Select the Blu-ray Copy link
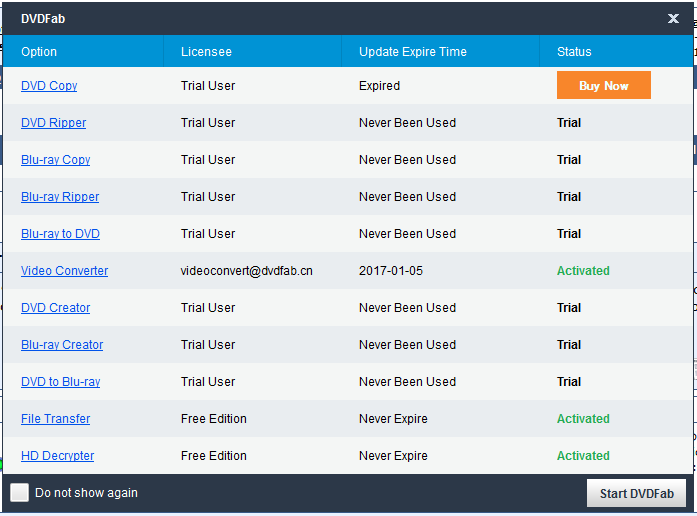This screenshot has width=697, height=516. pyautogui.click(x=55, y=160)
